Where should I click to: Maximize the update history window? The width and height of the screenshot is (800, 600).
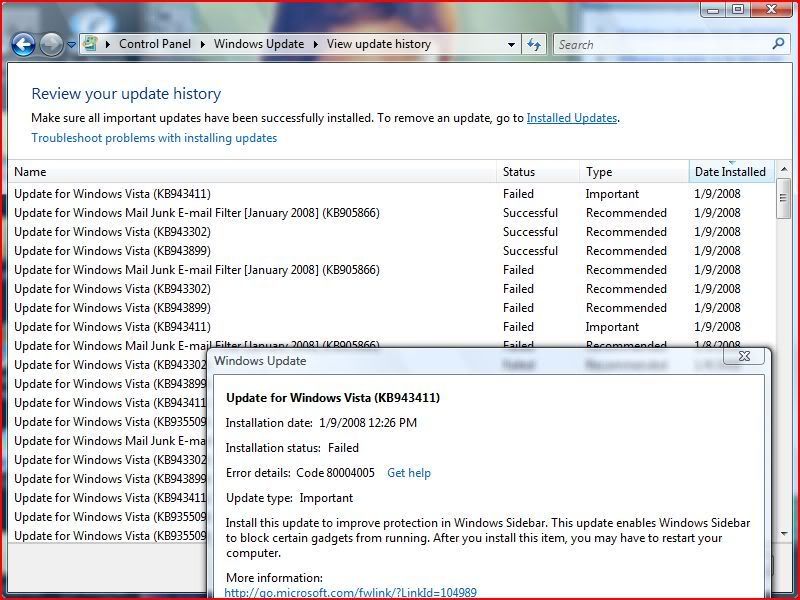point(738,9)
